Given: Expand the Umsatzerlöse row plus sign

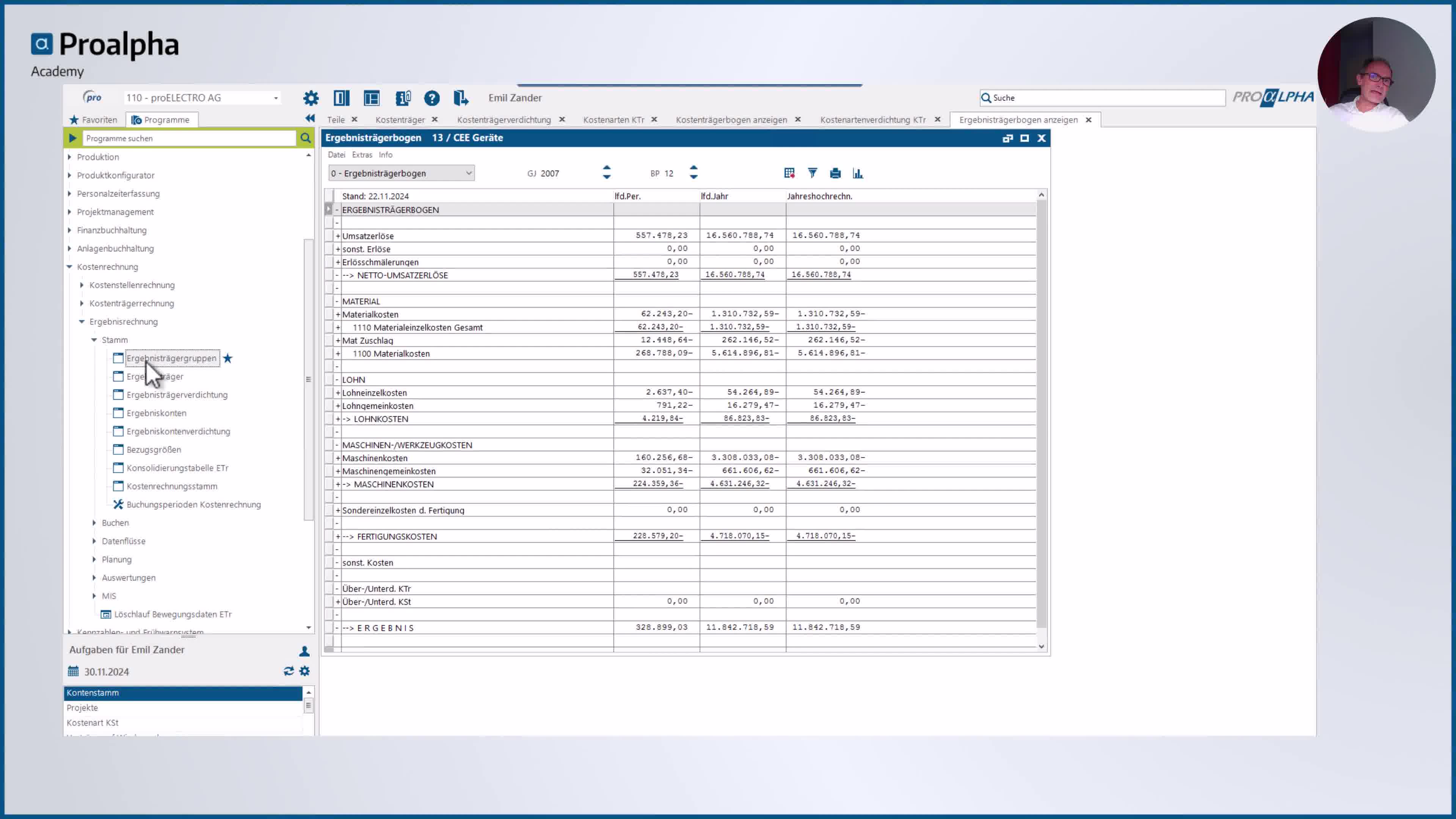Looking at the screenshot, I should coord(338,236).
